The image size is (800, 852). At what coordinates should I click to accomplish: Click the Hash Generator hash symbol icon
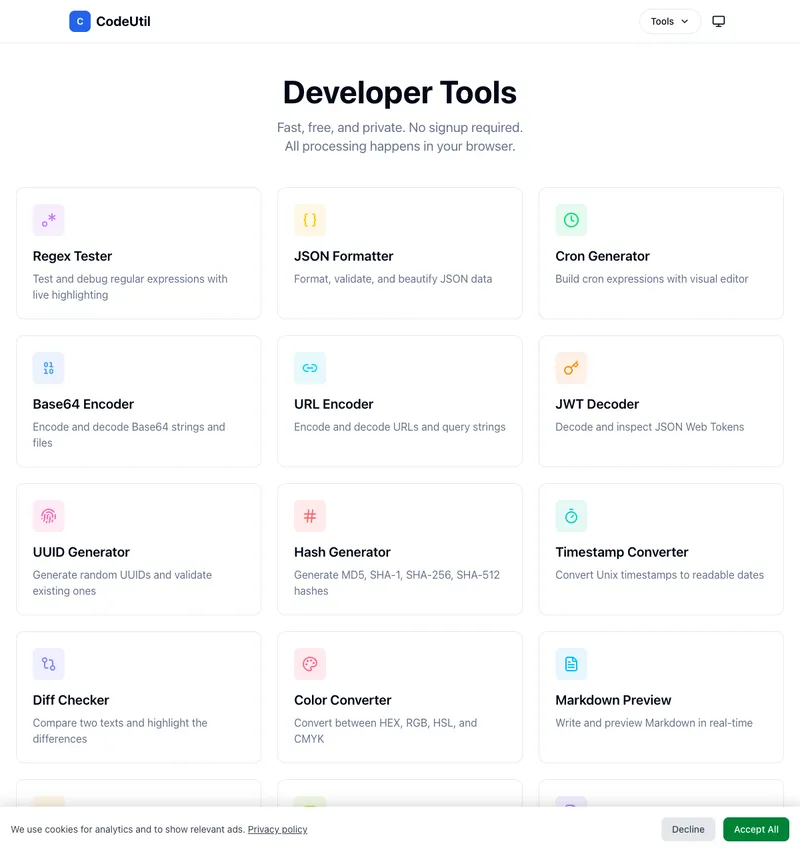[x=310, y=516]
